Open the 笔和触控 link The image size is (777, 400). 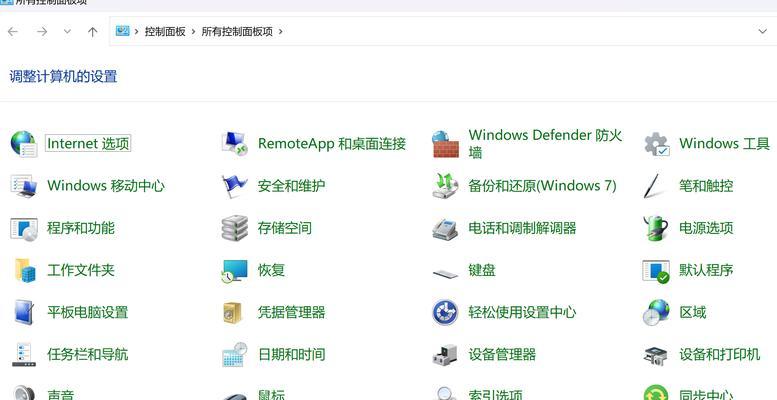click(706, 186)
